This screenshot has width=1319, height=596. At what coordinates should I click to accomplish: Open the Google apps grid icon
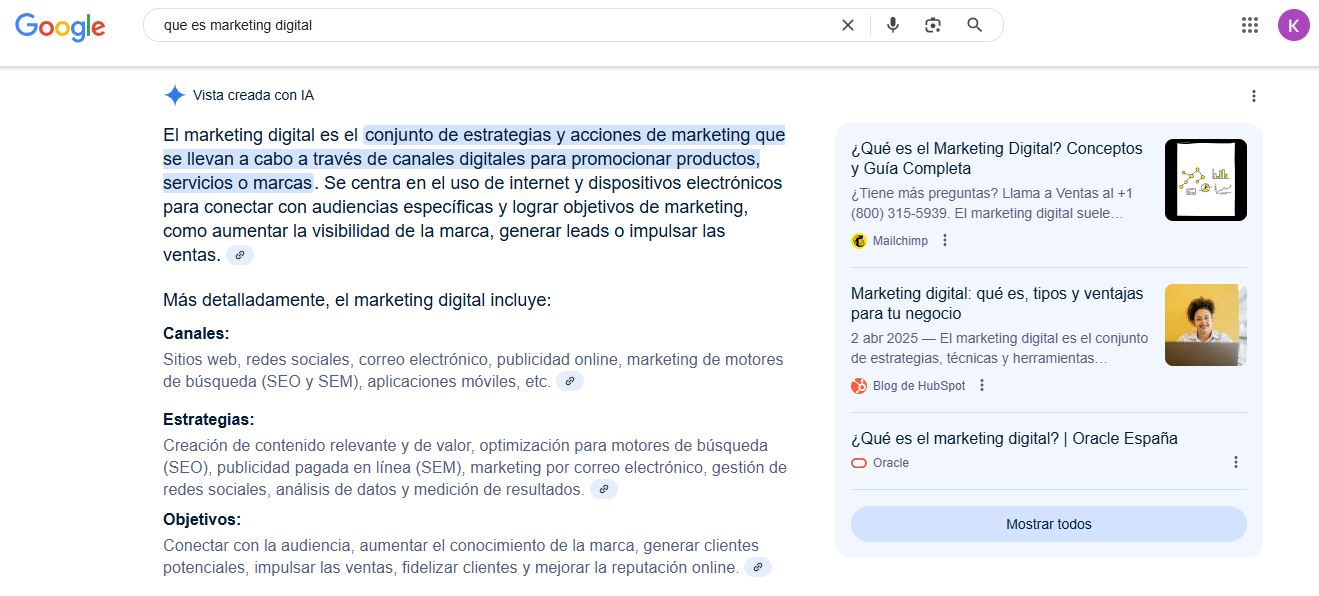pyautogui.click(x=1249, y=25)
